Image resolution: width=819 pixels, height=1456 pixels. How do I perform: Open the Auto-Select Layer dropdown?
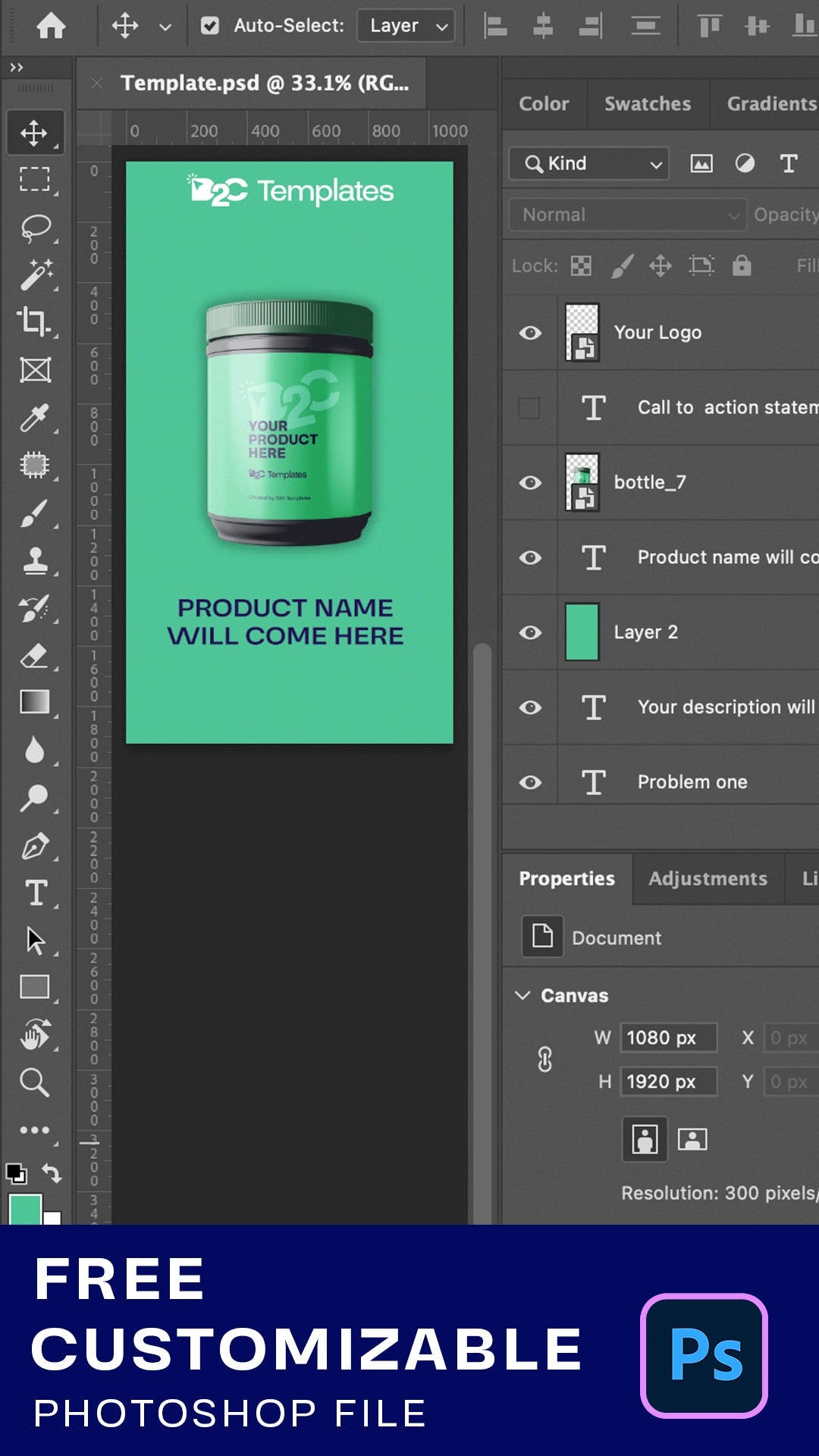[406, 26]
